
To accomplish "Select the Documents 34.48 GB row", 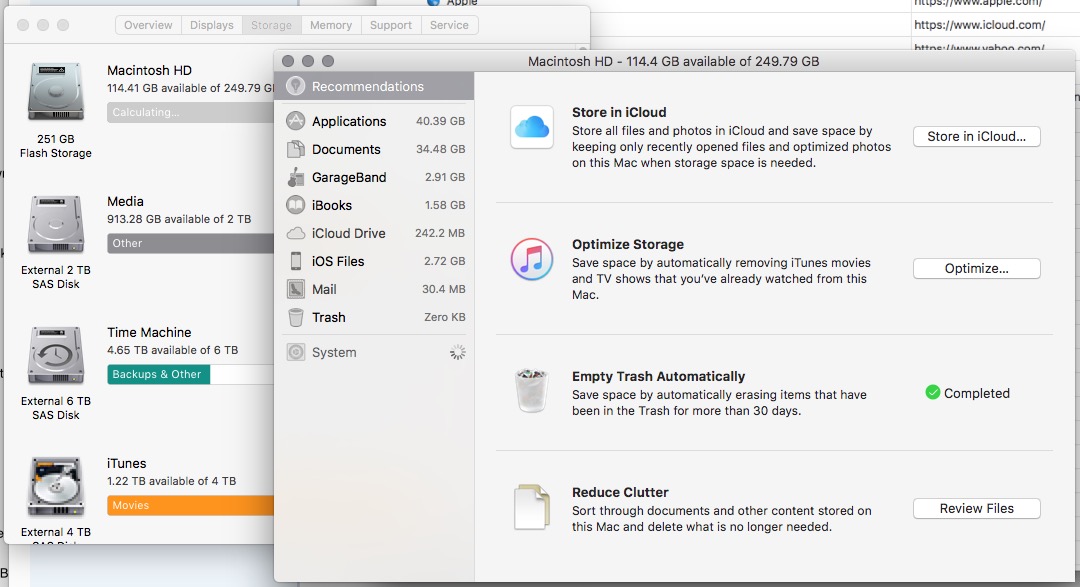I will coord(374,149).
